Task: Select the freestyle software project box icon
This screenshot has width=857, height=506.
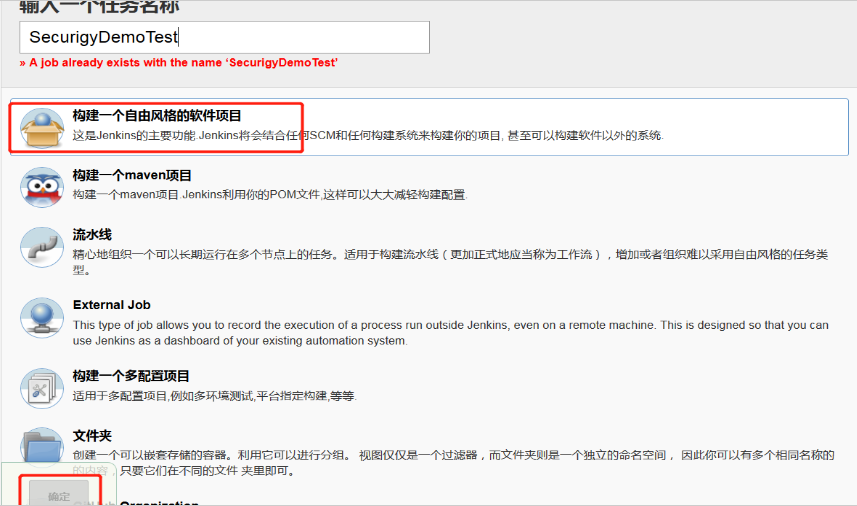Action: [x=42, y=128]
